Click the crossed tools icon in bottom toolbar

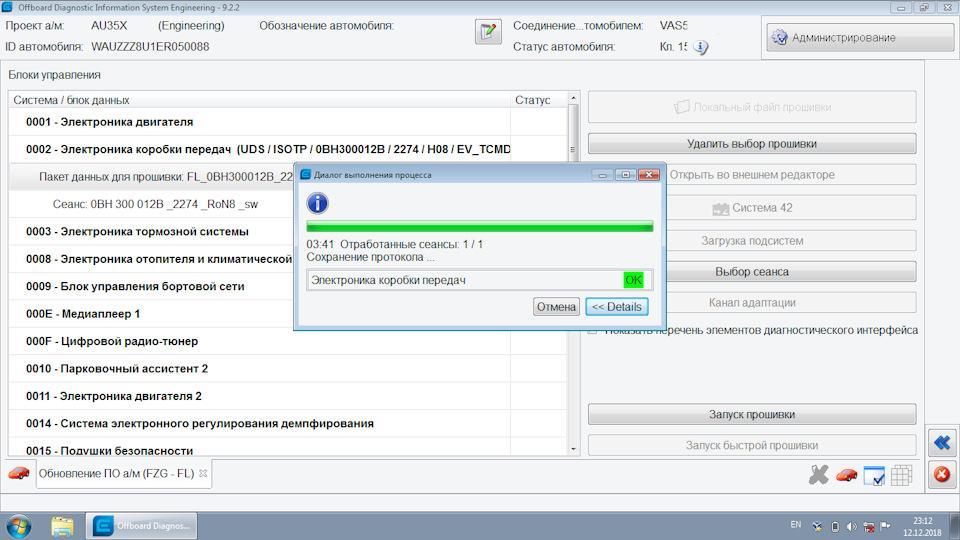818,474
